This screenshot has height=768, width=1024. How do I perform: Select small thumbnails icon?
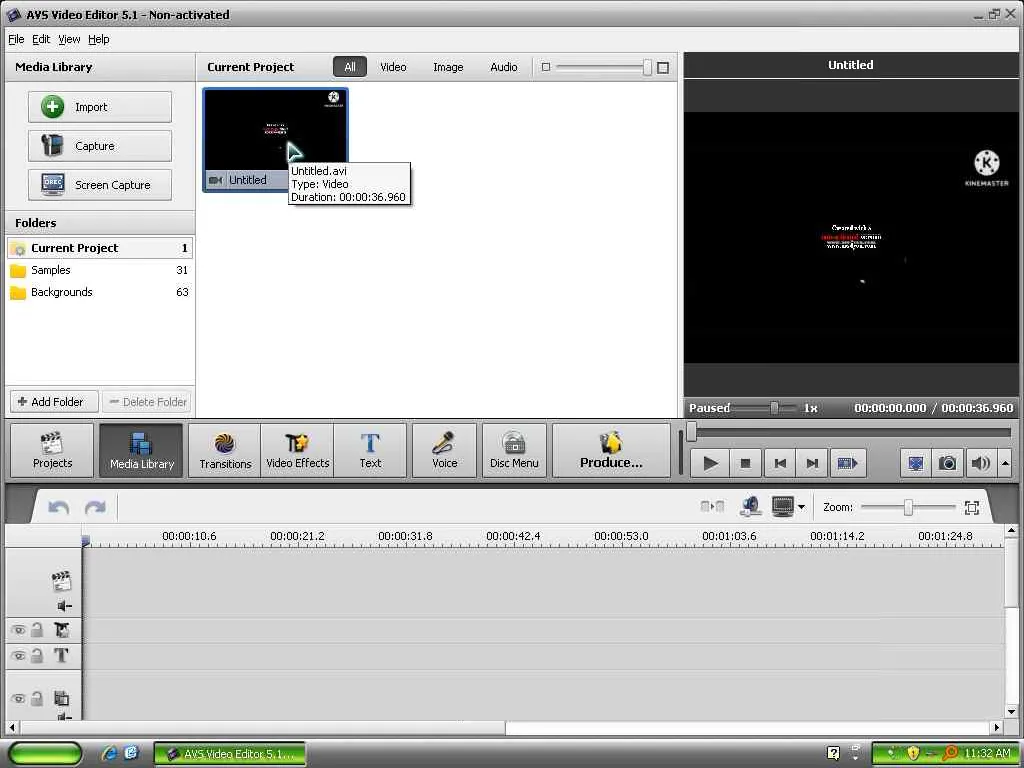coord(546,67)
